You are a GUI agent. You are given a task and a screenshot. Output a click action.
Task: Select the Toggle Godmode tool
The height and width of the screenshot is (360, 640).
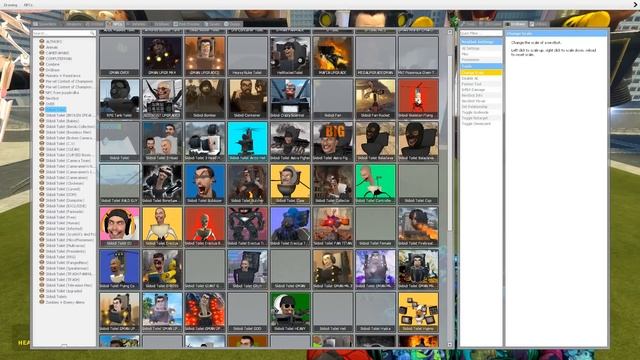[481, 112]
